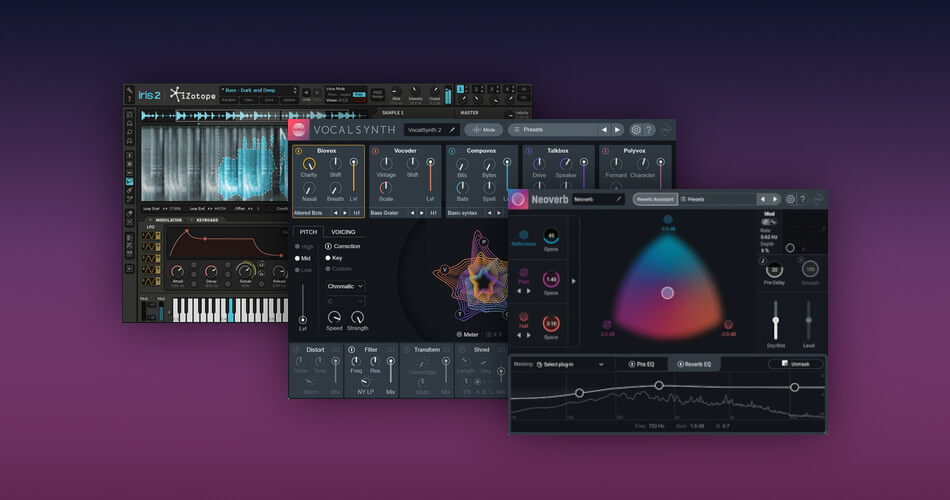This screenshot has height=500, width=950.
Task: Click the Biovox Lvl slider
Action: (x=353, y=176)
